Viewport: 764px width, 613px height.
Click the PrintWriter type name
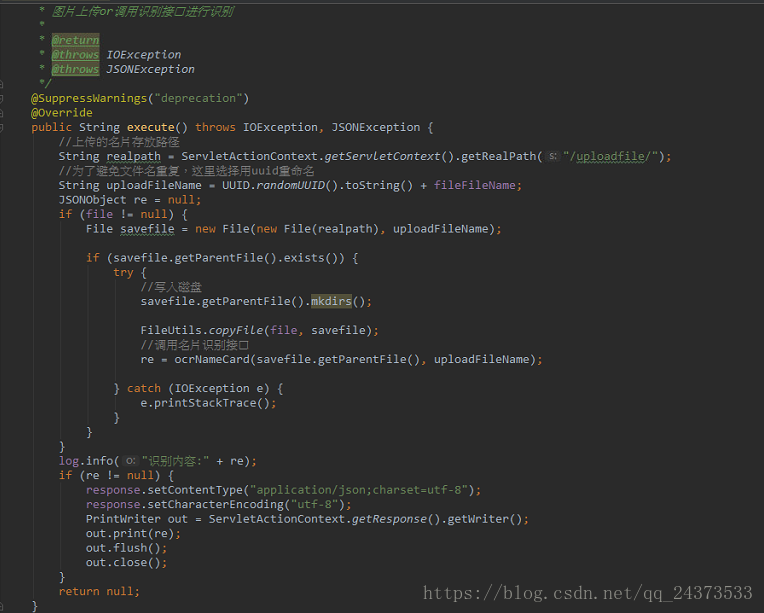123,519
